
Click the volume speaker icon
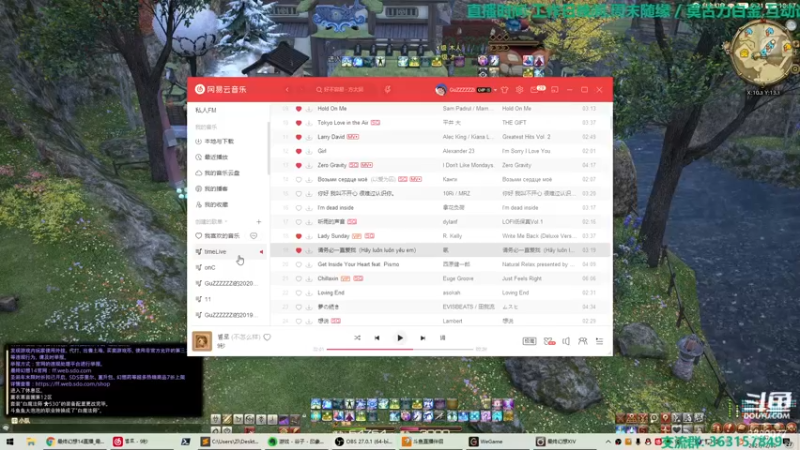coord(566,341)
